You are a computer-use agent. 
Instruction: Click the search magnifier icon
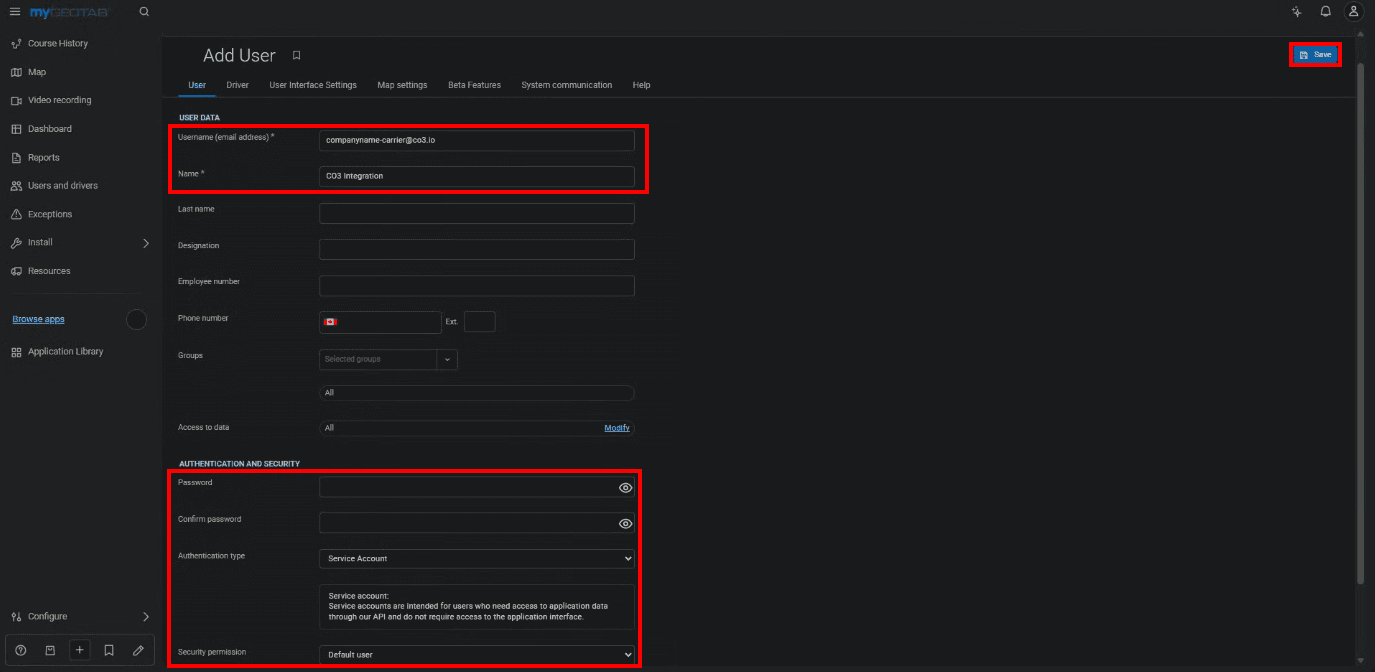[x=144, y=12]
